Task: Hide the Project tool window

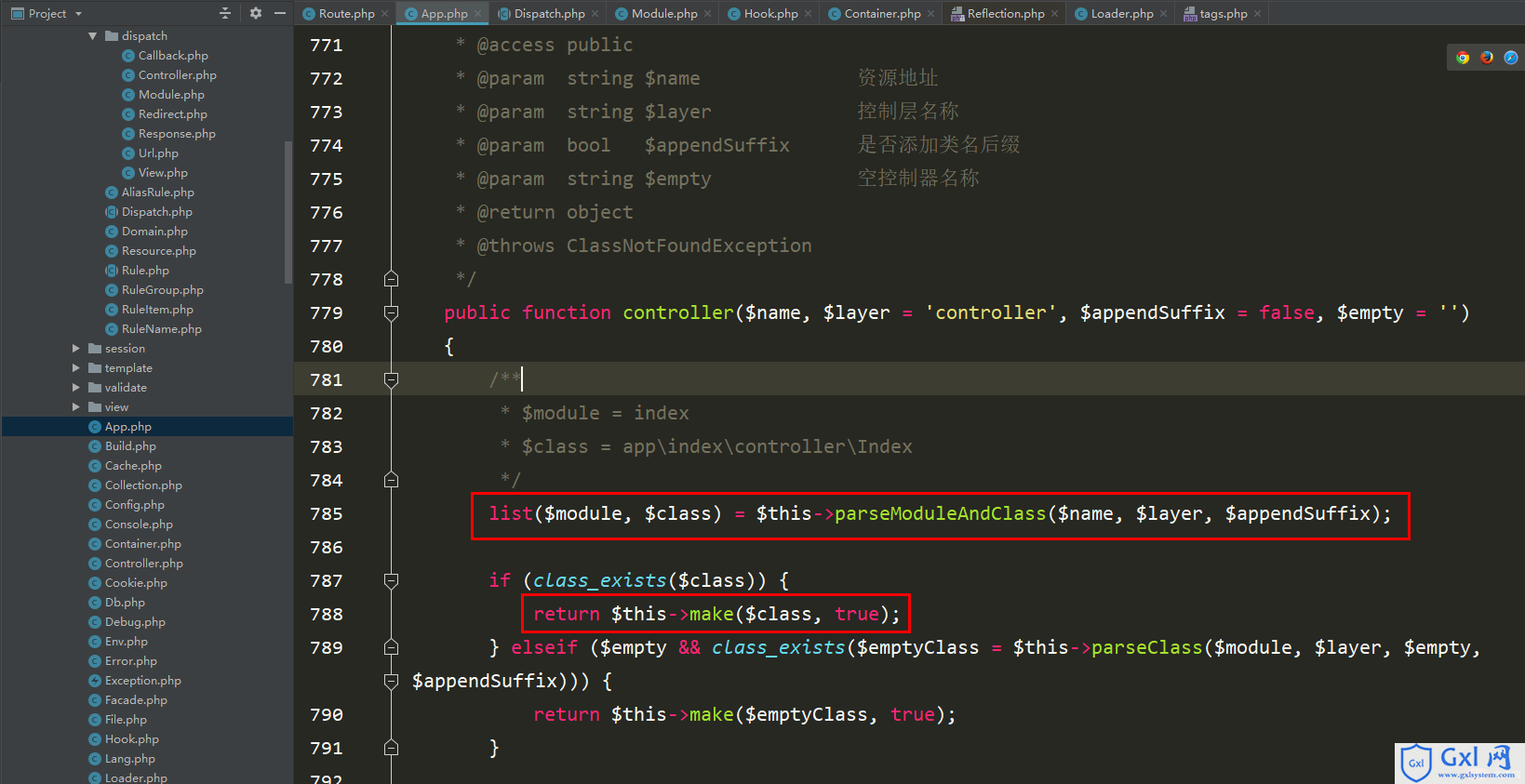Action: [280, 13]
